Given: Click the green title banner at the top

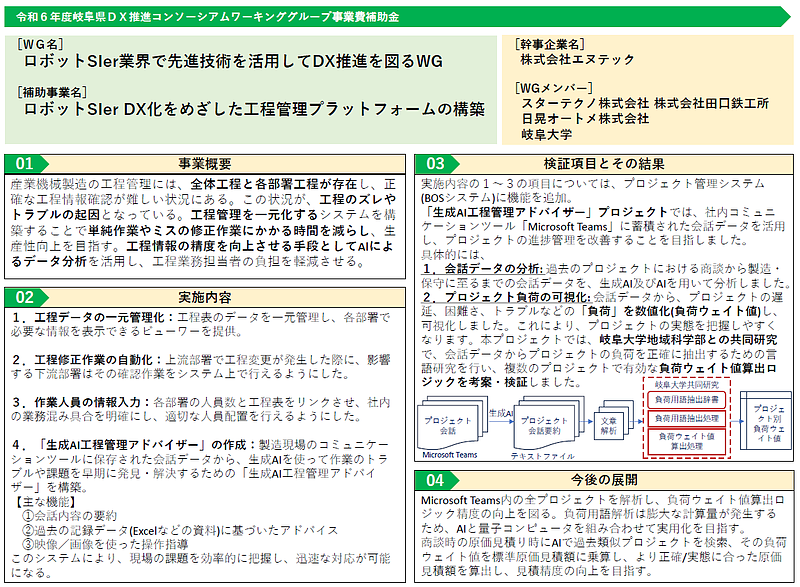Looking at the screenshot, I should click(400, 13).
